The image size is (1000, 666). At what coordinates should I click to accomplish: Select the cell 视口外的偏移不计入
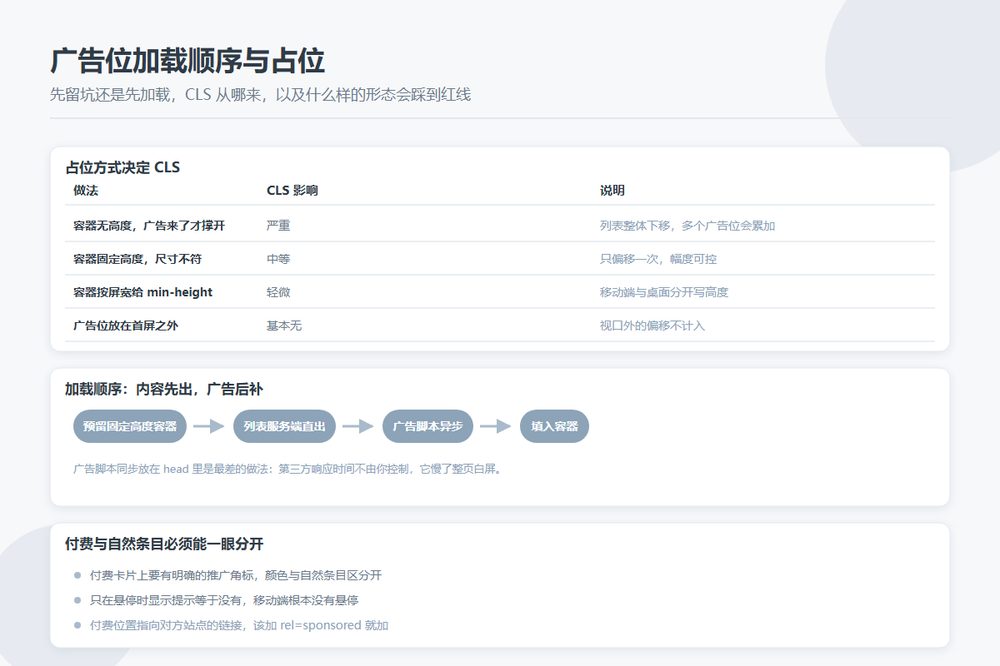652,325
